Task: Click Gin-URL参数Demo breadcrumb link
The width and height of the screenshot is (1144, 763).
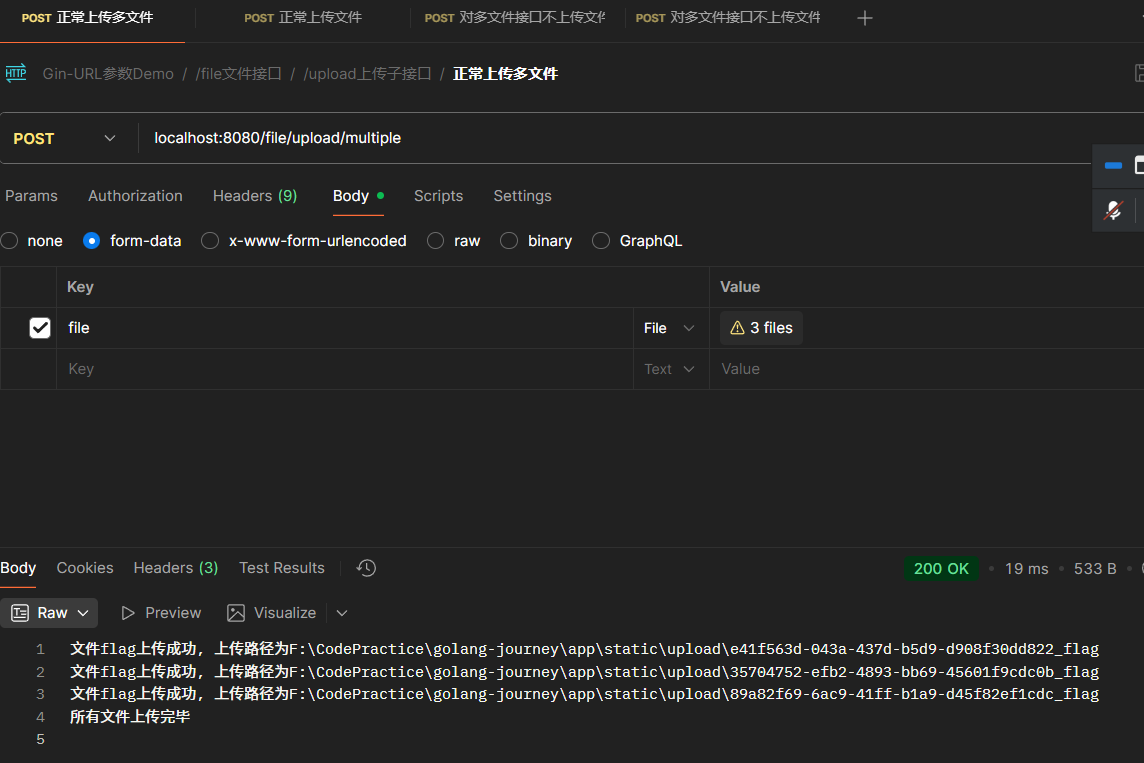Action: click(x=108, y=74)
